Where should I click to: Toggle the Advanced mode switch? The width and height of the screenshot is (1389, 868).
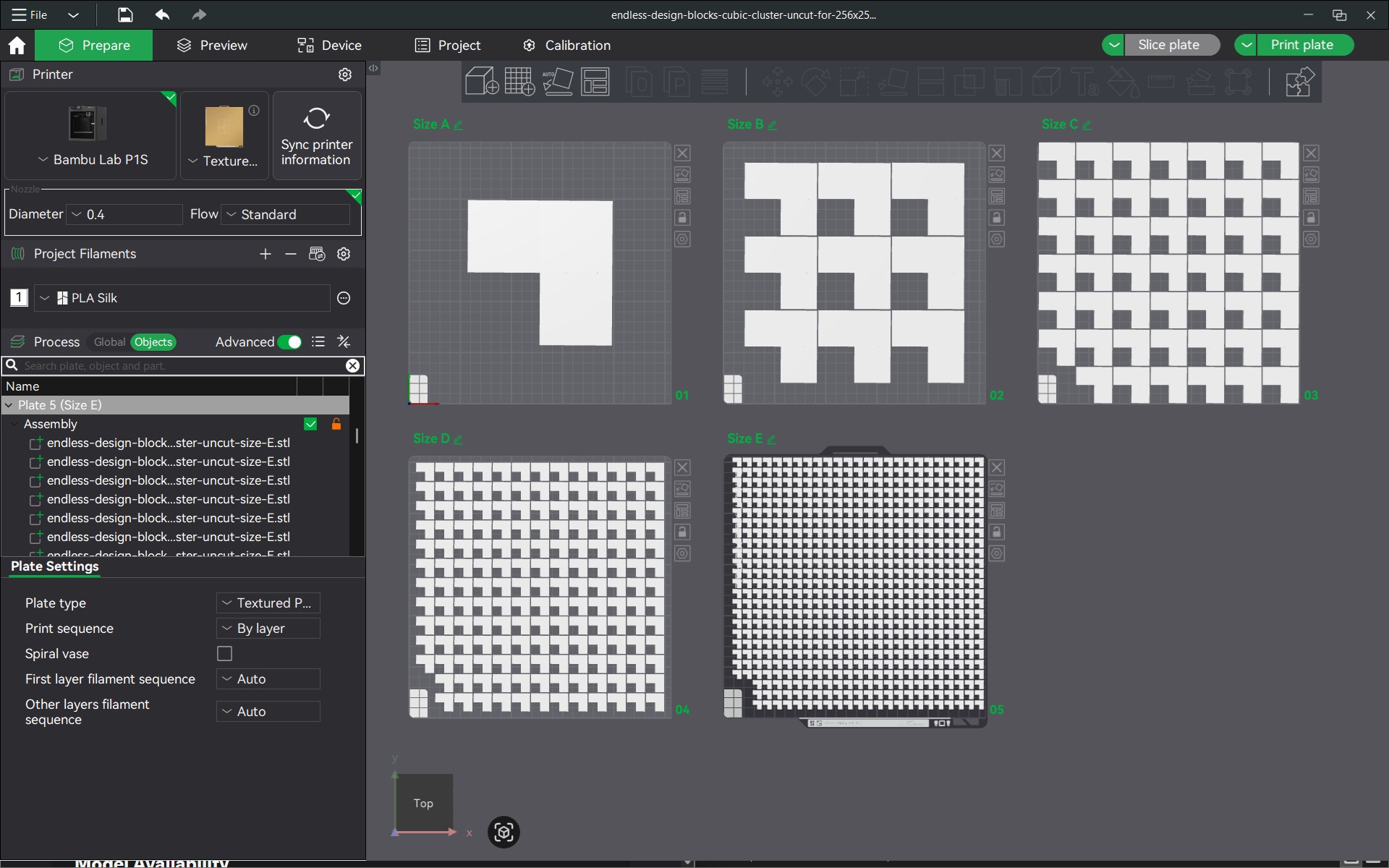point(290,342)
